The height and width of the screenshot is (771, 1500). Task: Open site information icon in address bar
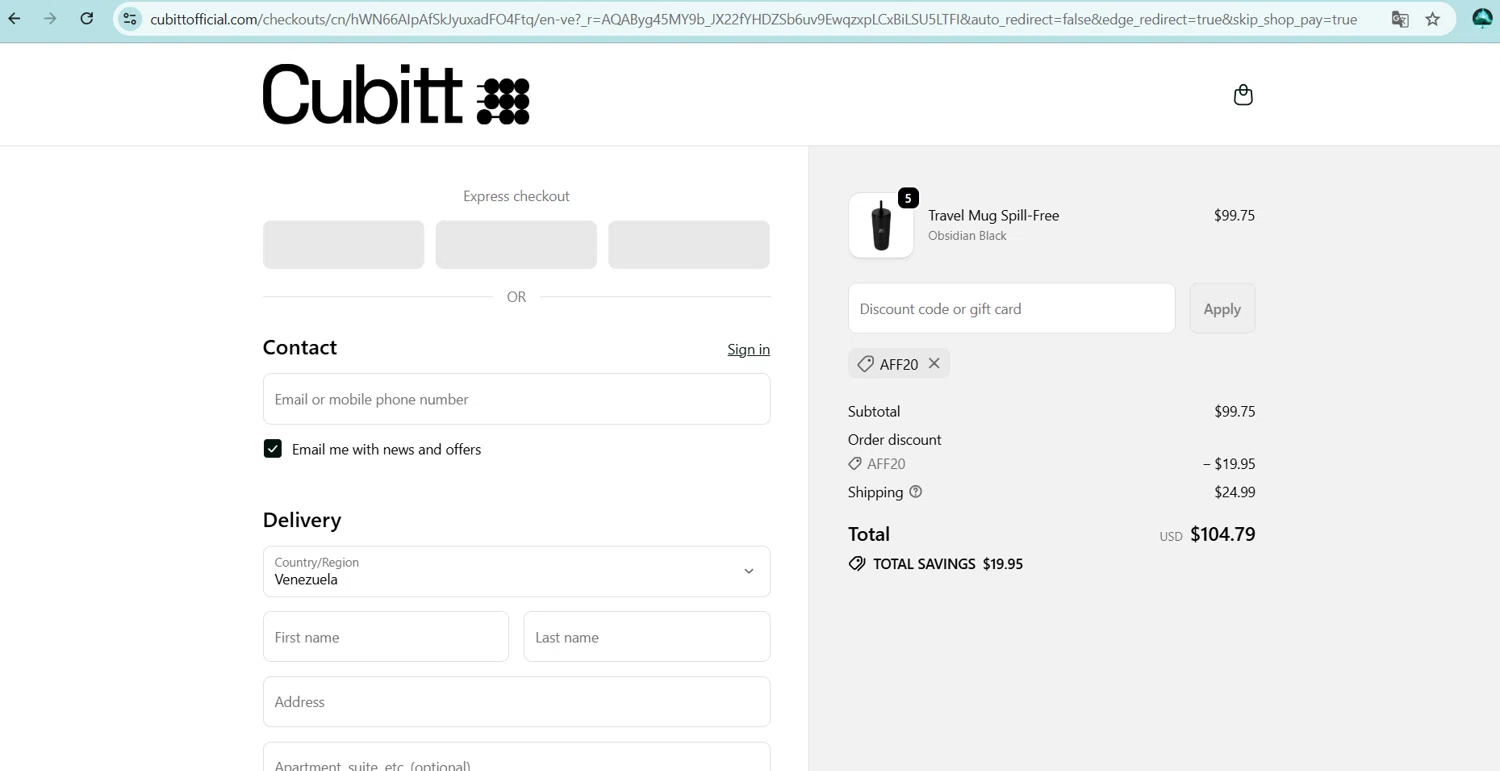point(130,19)
